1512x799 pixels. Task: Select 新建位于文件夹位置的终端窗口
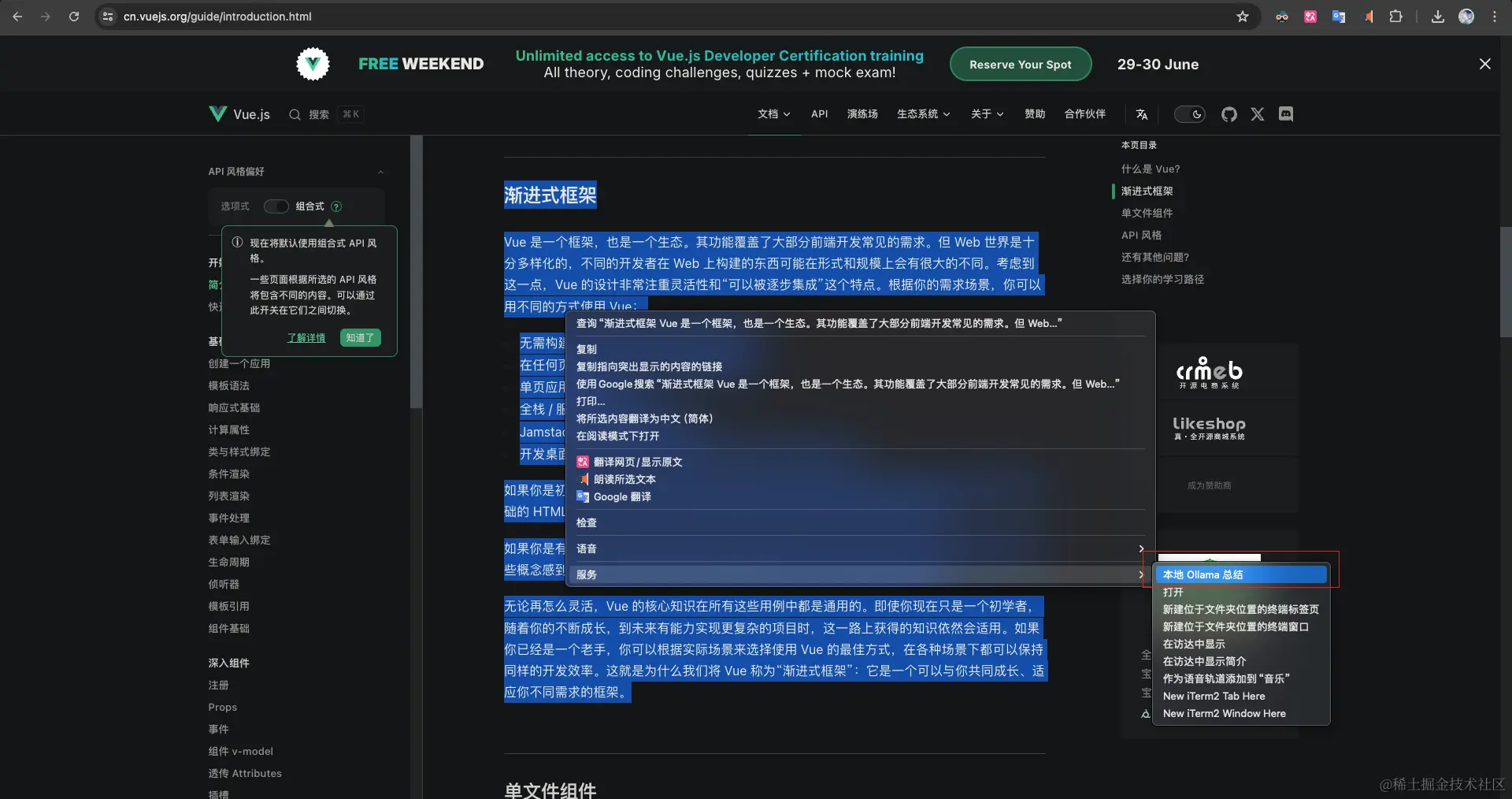1241,626
